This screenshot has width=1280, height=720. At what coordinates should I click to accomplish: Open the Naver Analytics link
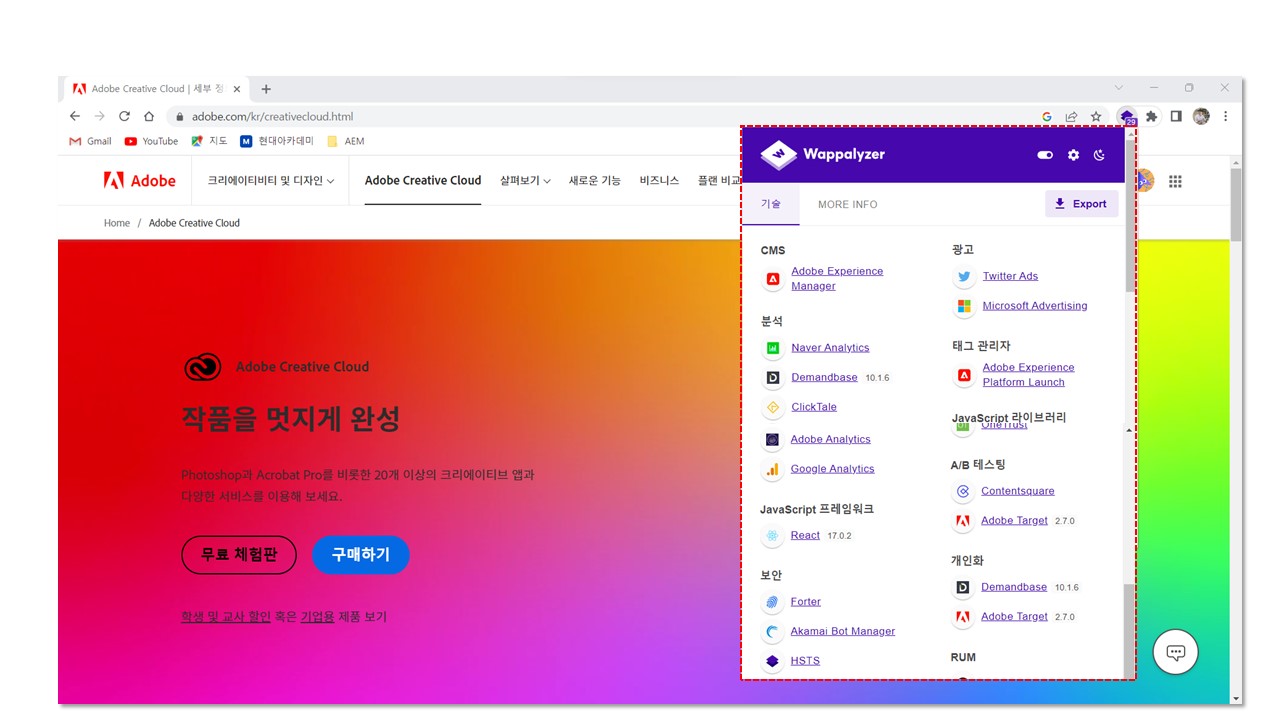click(x=830, y=347)
